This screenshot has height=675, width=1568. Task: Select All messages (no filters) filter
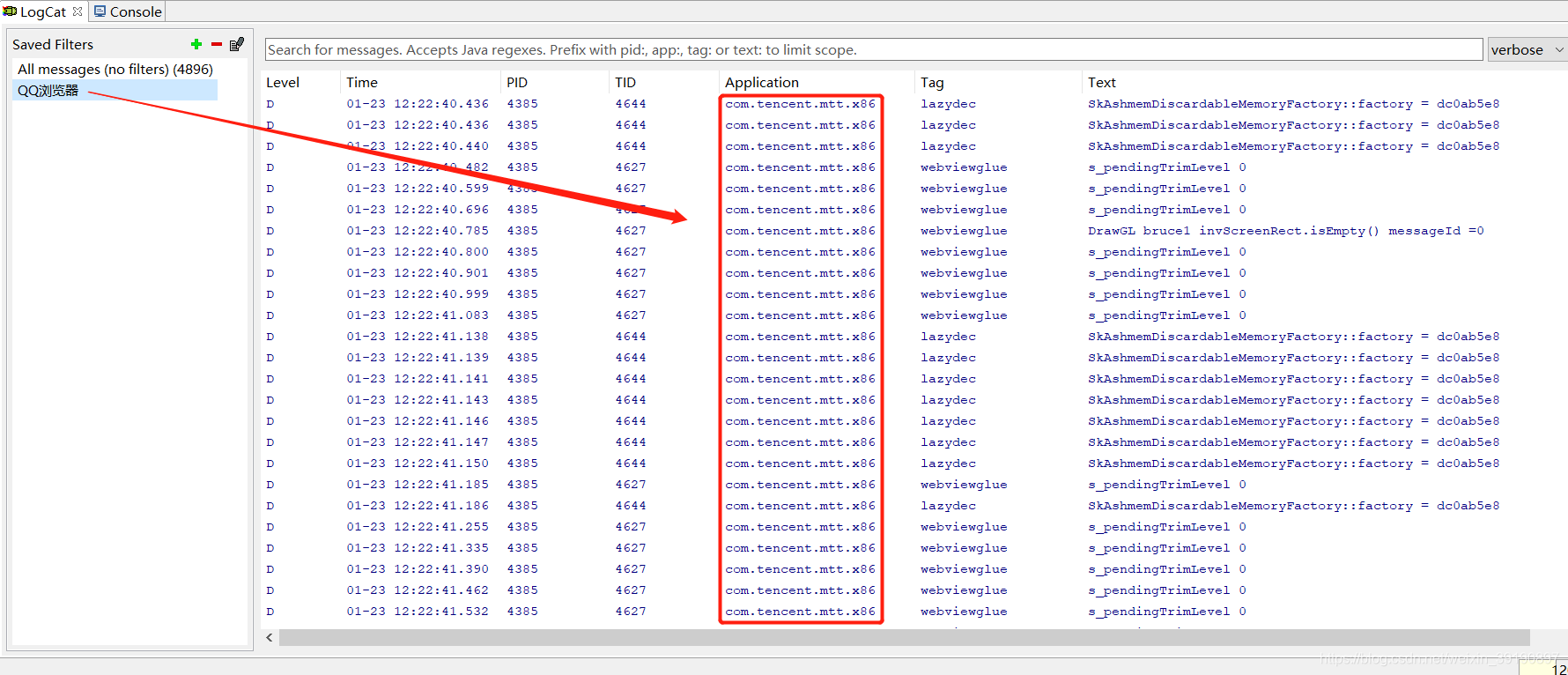[115, 69]
